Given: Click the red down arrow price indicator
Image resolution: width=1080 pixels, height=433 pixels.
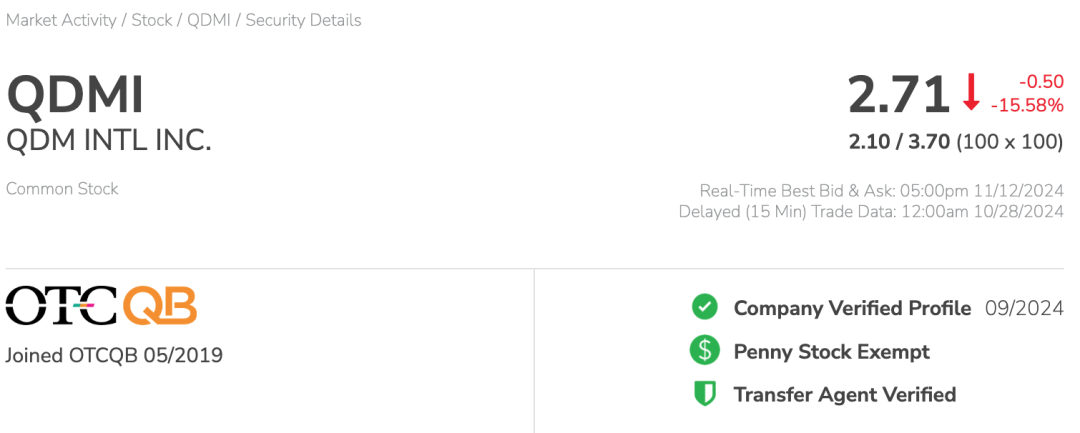Looking at the screenshot, I should [x=970, y=94].
